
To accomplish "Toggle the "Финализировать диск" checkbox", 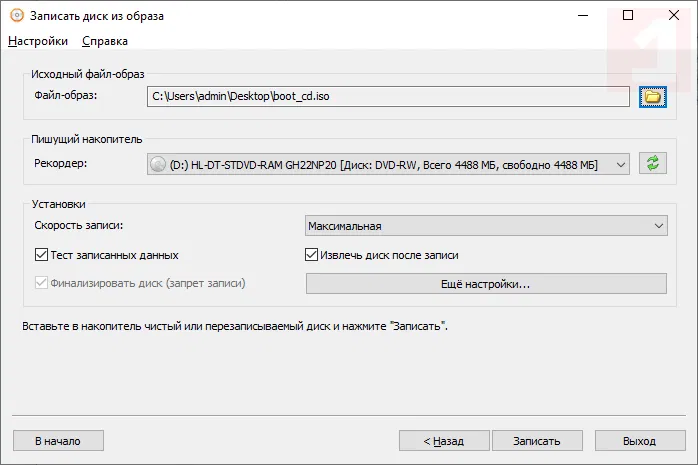I will 41,283.
